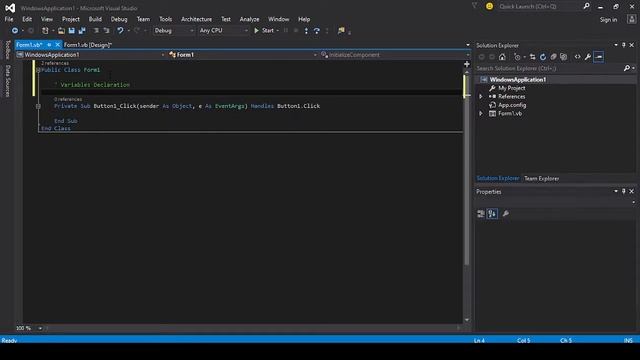Click the Undo arrow icon
The width and height of the screenshot is (640, 360).
click(120, 31)
